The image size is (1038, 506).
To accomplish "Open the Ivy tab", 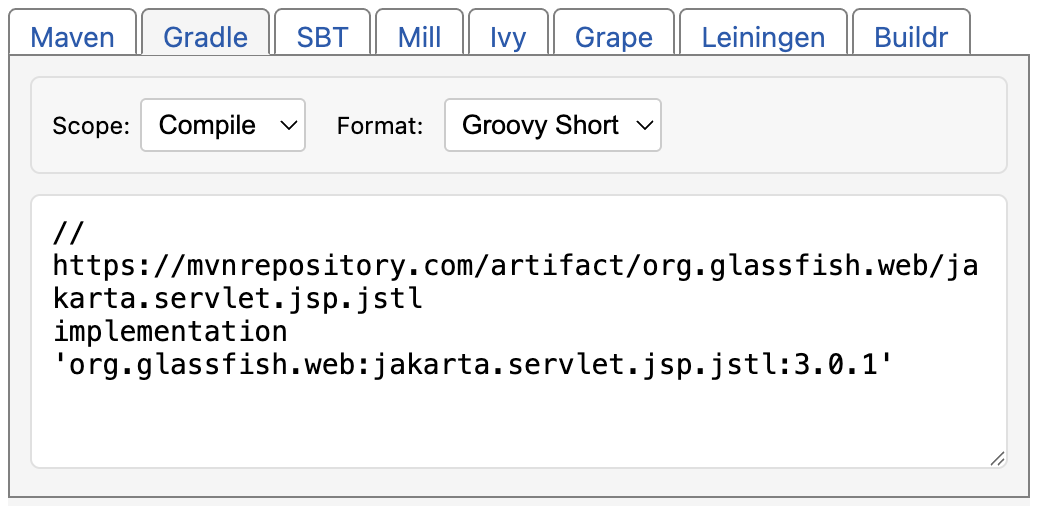I will 508,32.
